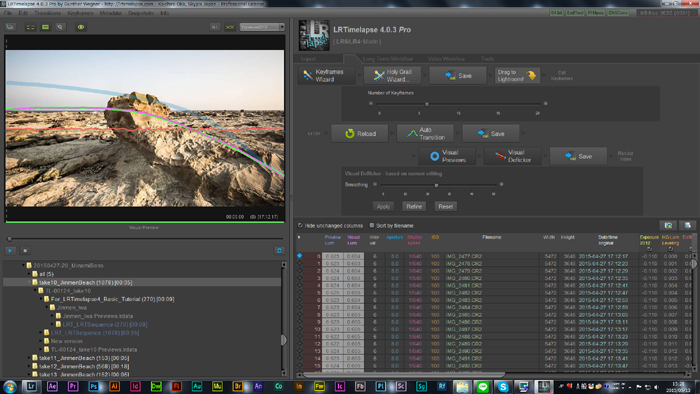
Task: Click the keyframe diamond of row 0
Action: coord(300,256)
